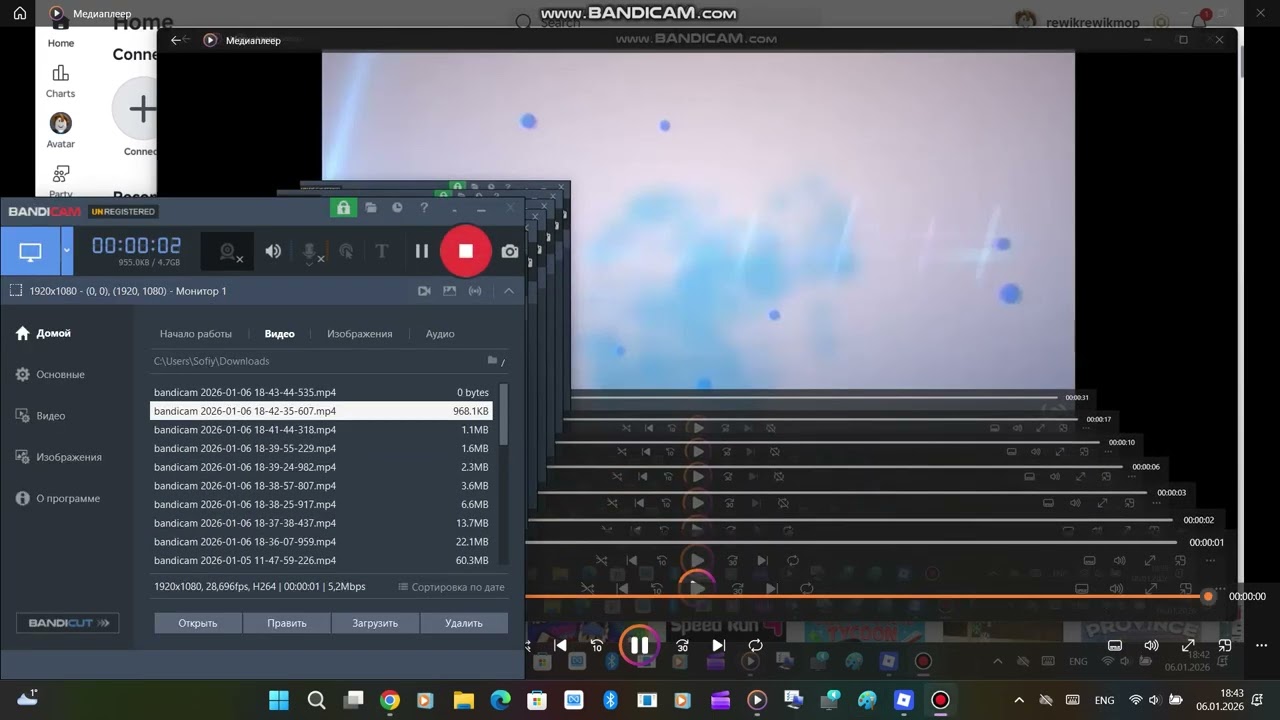
Task: Open Изображения settings in Bandicam's left sidebar
Action: pyautogui.click(x=58, y=457)
